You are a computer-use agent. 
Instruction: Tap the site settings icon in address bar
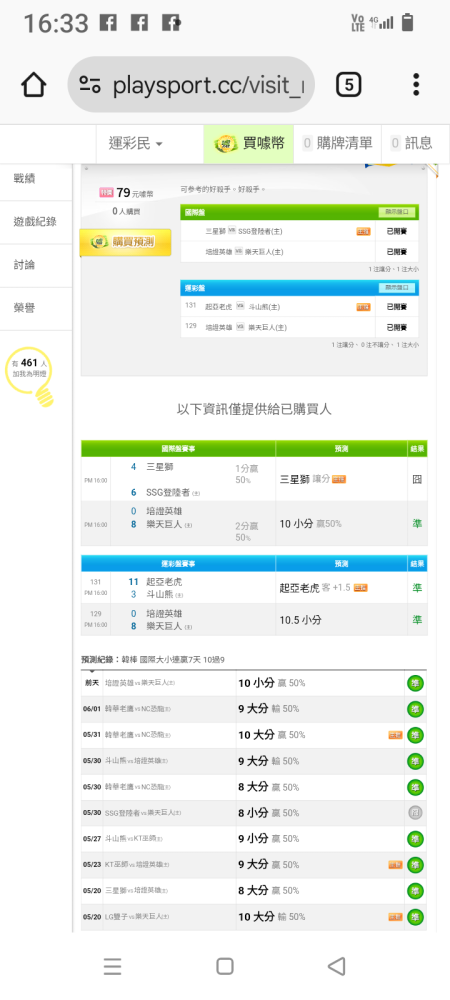point(90,85)
